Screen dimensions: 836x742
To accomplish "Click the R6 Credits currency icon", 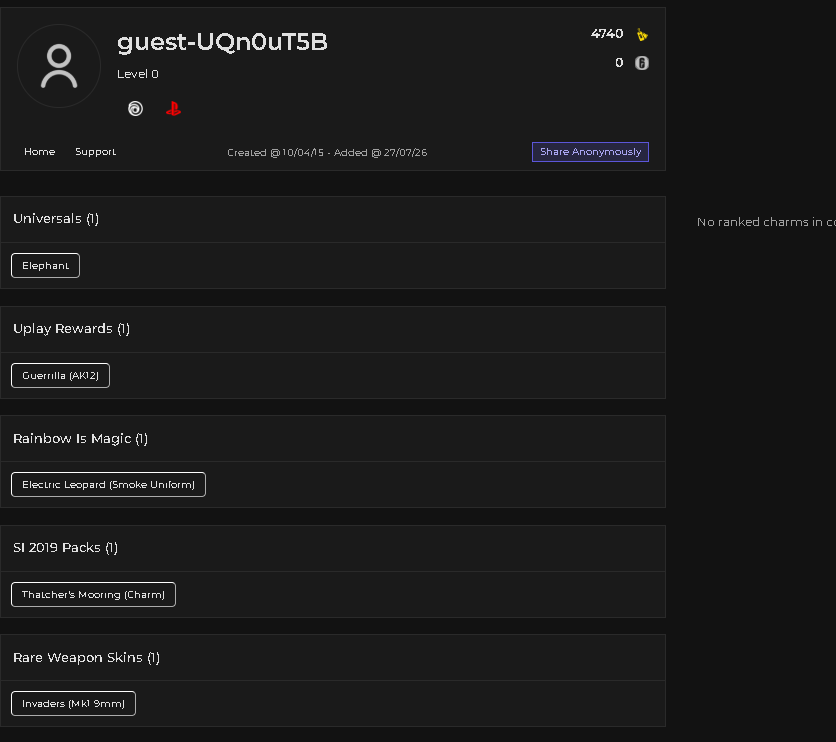I will [x=642, y=63].
